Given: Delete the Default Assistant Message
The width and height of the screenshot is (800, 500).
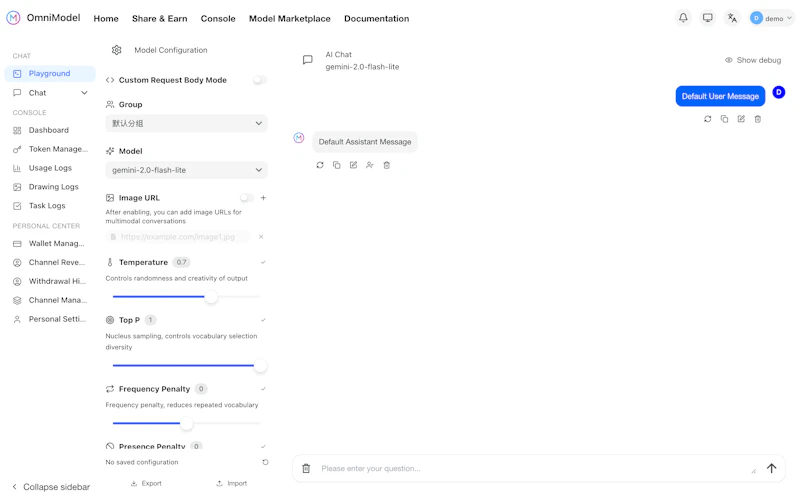Looking at the screenshot, I should [x=387, y=165].
